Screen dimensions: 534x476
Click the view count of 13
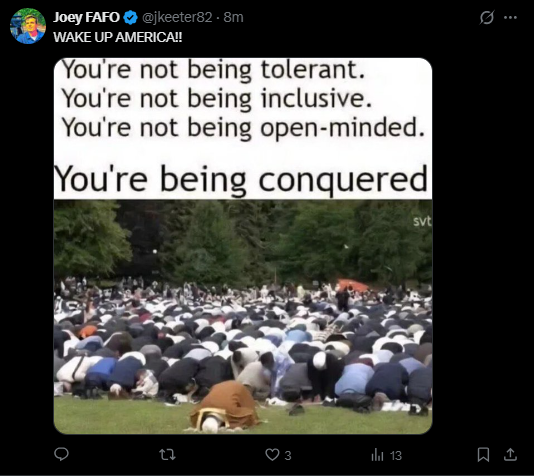point(396,455)
